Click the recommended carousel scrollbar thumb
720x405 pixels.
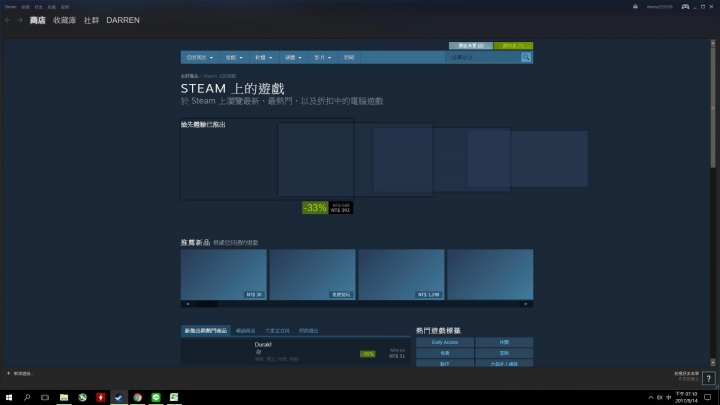pos(207,304)
